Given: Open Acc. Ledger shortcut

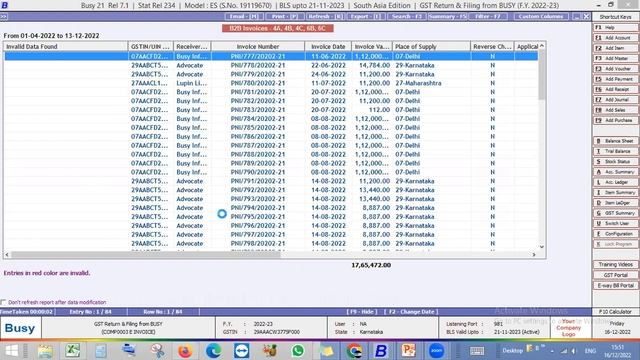Looking at the screenshot, I should [x=616, y=182].
